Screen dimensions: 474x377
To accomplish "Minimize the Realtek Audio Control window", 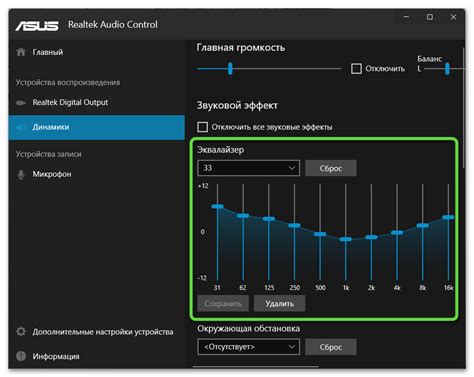I will 406,17.
